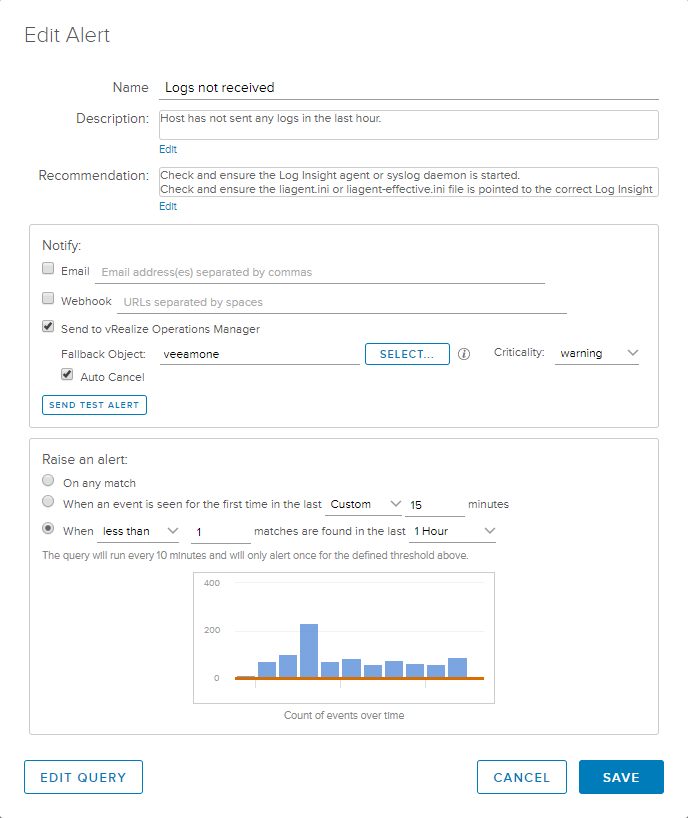Screen dimensions: 688x818
Task: Select the matches threshold radio option
Action: pos(48,529)
